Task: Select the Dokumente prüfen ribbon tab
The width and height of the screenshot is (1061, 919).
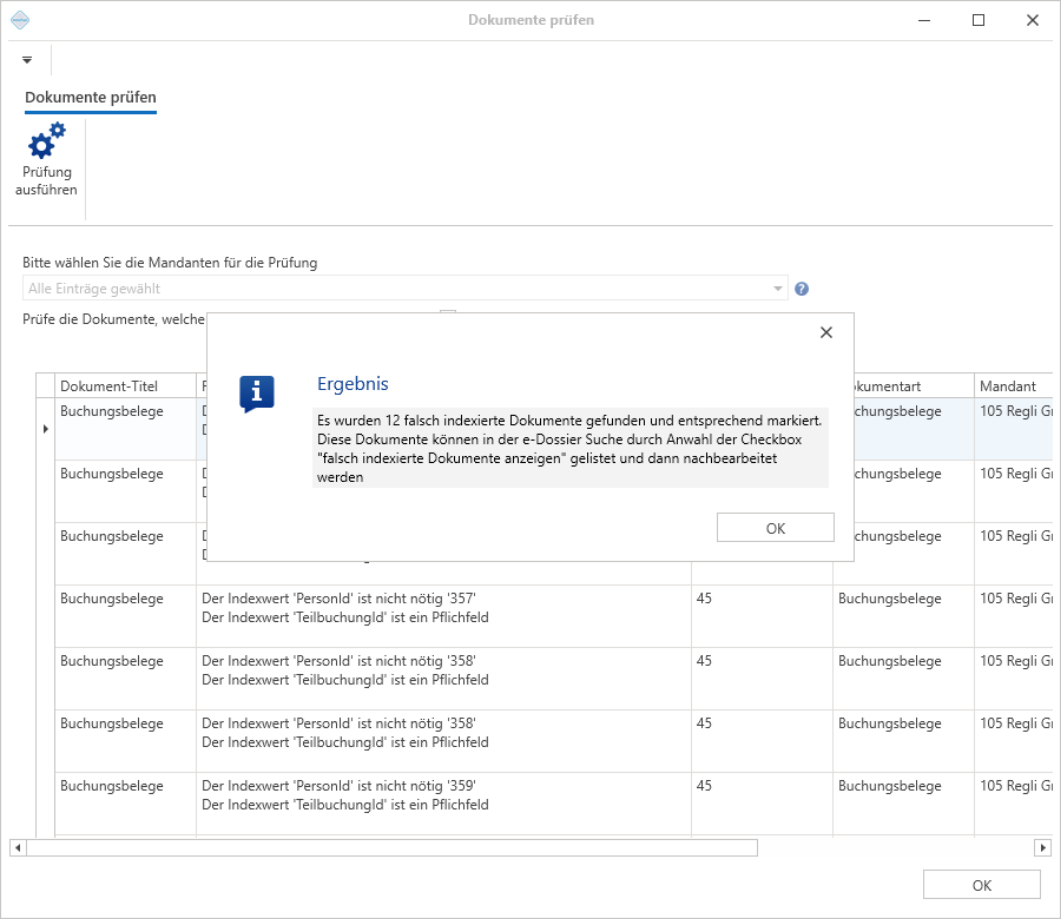Action: pos(91,97)
